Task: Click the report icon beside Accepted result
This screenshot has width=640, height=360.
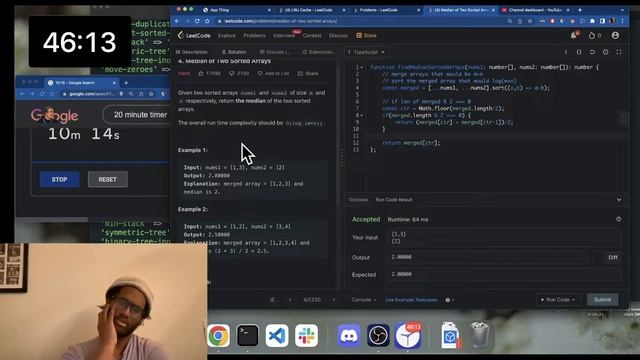Action: coord(619,219)
